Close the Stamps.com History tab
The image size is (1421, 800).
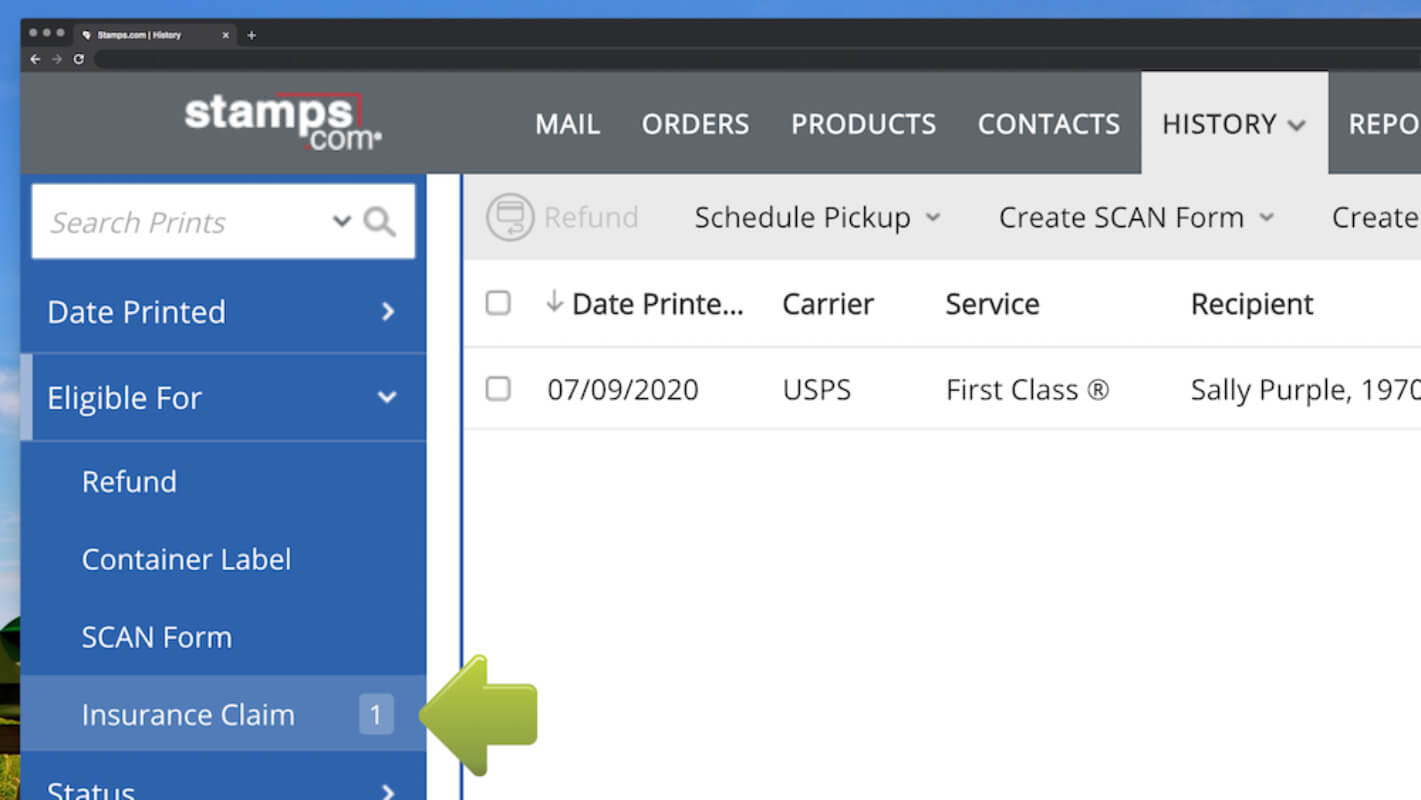[x=225, y=35]
